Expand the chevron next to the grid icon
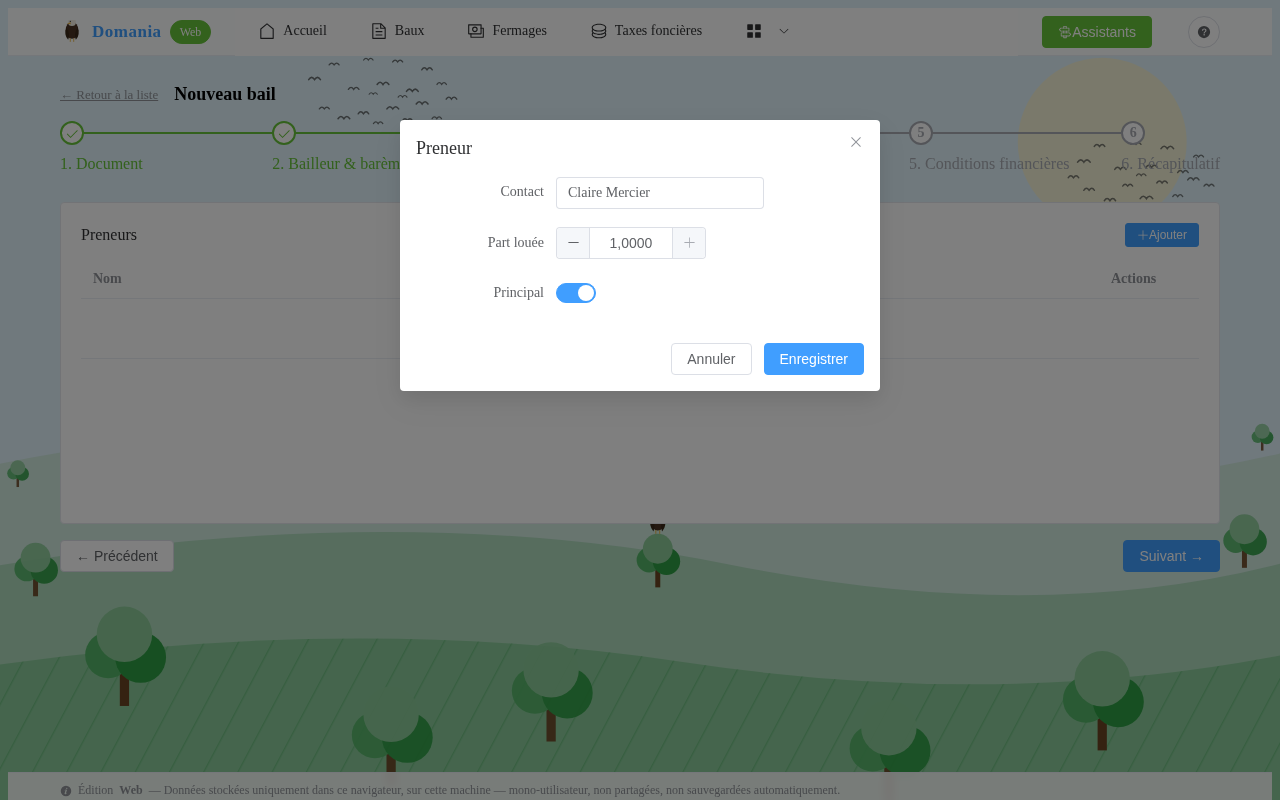Image resolution: width=1280 pixels, height=800 pixels. point(784,31)
